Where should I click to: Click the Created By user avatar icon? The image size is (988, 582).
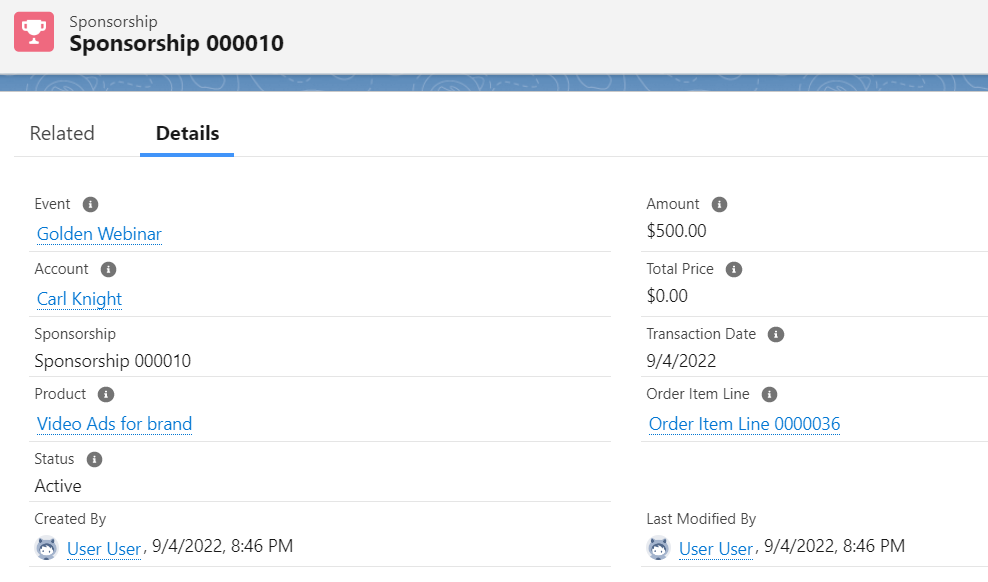coord(46,548)
